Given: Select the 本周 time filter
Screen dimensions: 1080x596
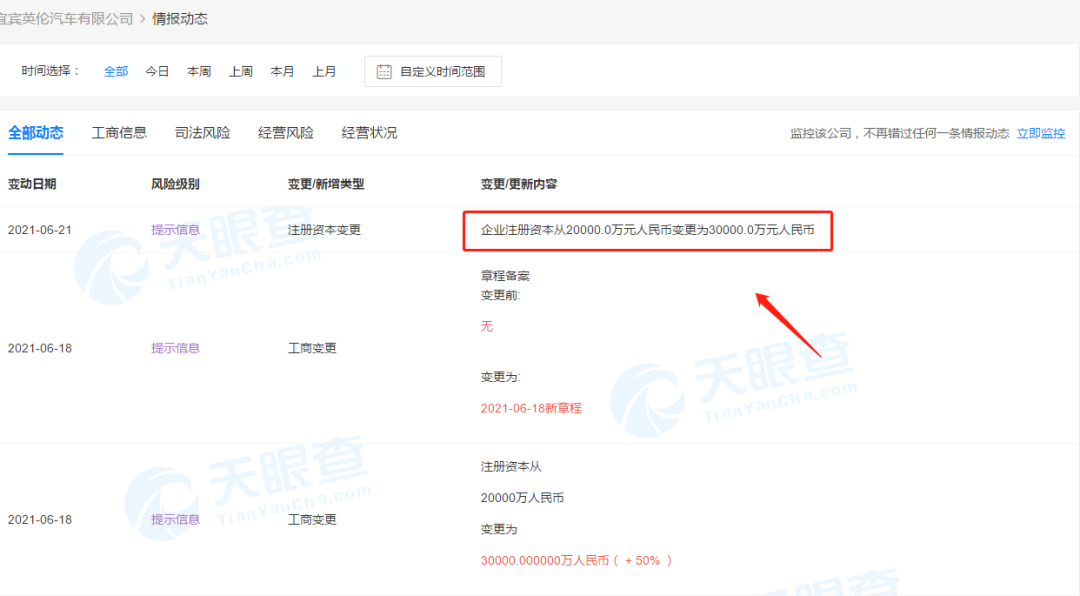Looking at the screenshot, I should 198,70.
